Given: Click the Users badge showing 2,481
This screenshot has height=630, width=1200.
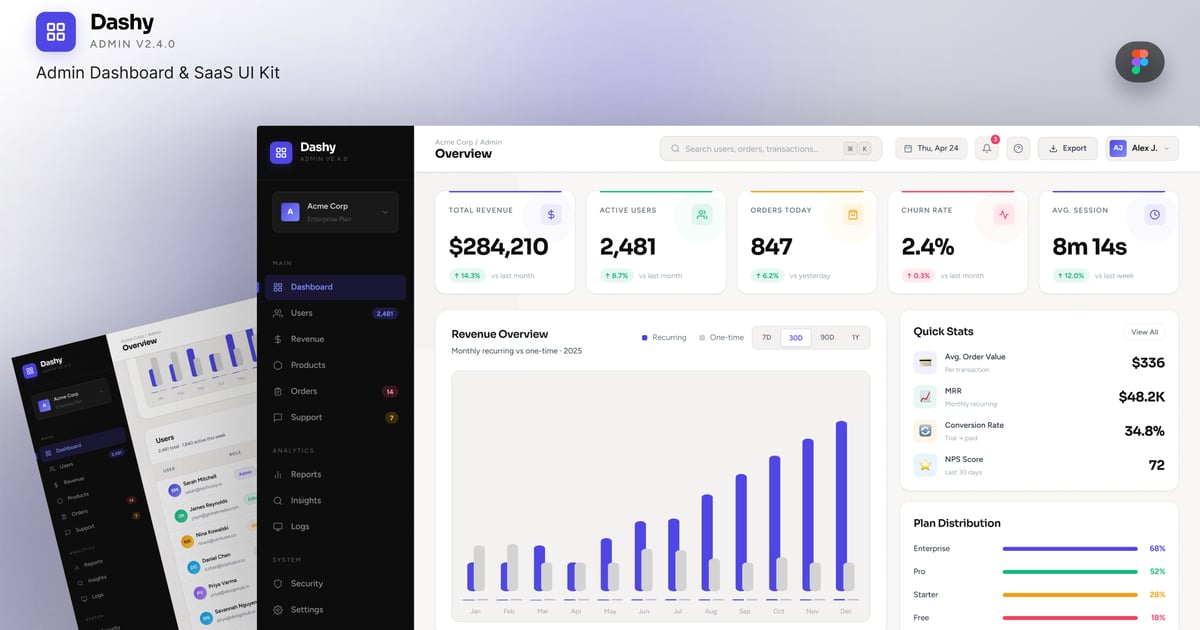Looking at the screenshot, I should pos(384,313).
